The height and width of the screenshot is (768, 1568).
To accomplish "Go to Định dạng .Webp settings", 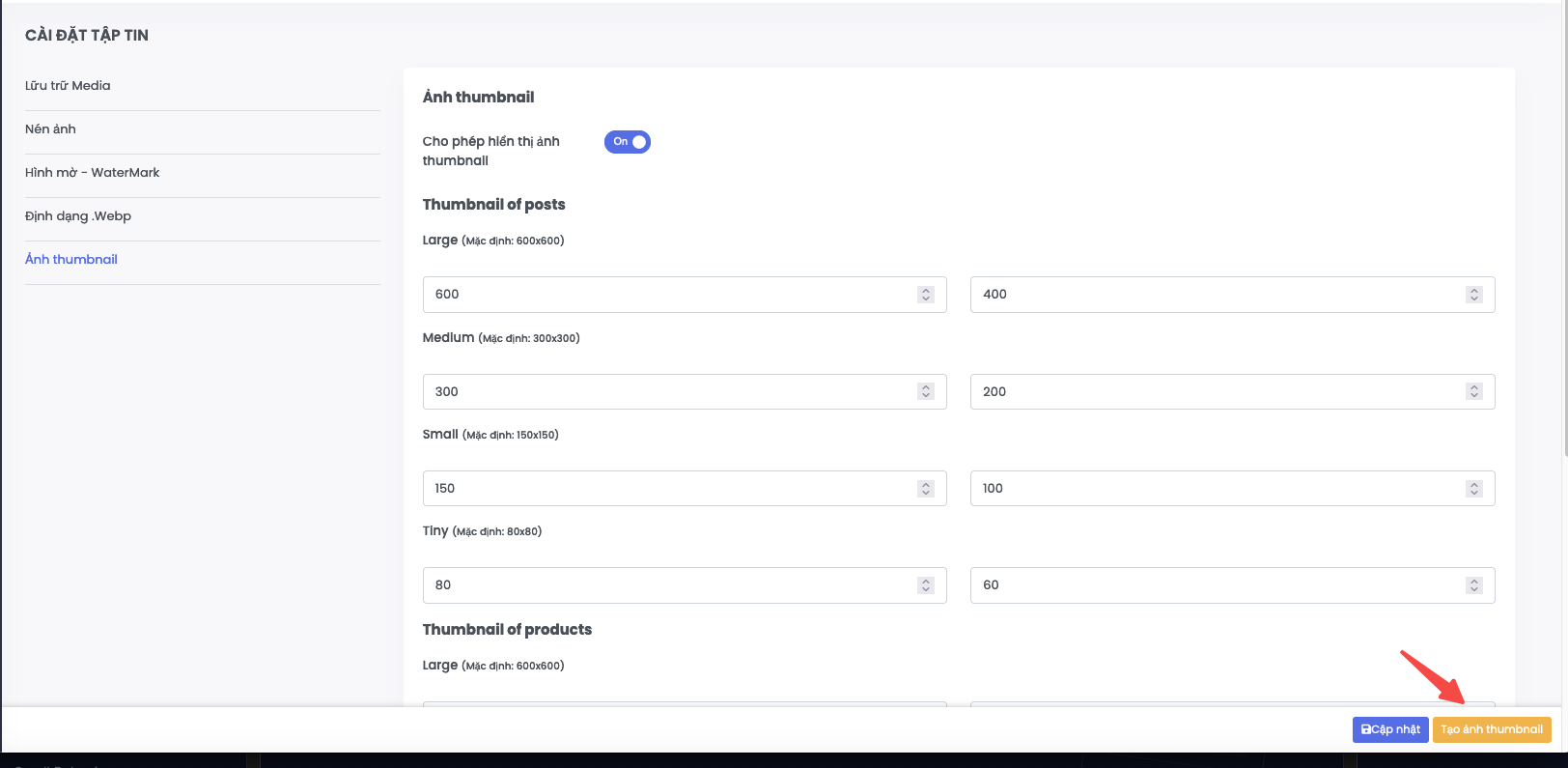I will pyautogui.click(x=78, y=216).
